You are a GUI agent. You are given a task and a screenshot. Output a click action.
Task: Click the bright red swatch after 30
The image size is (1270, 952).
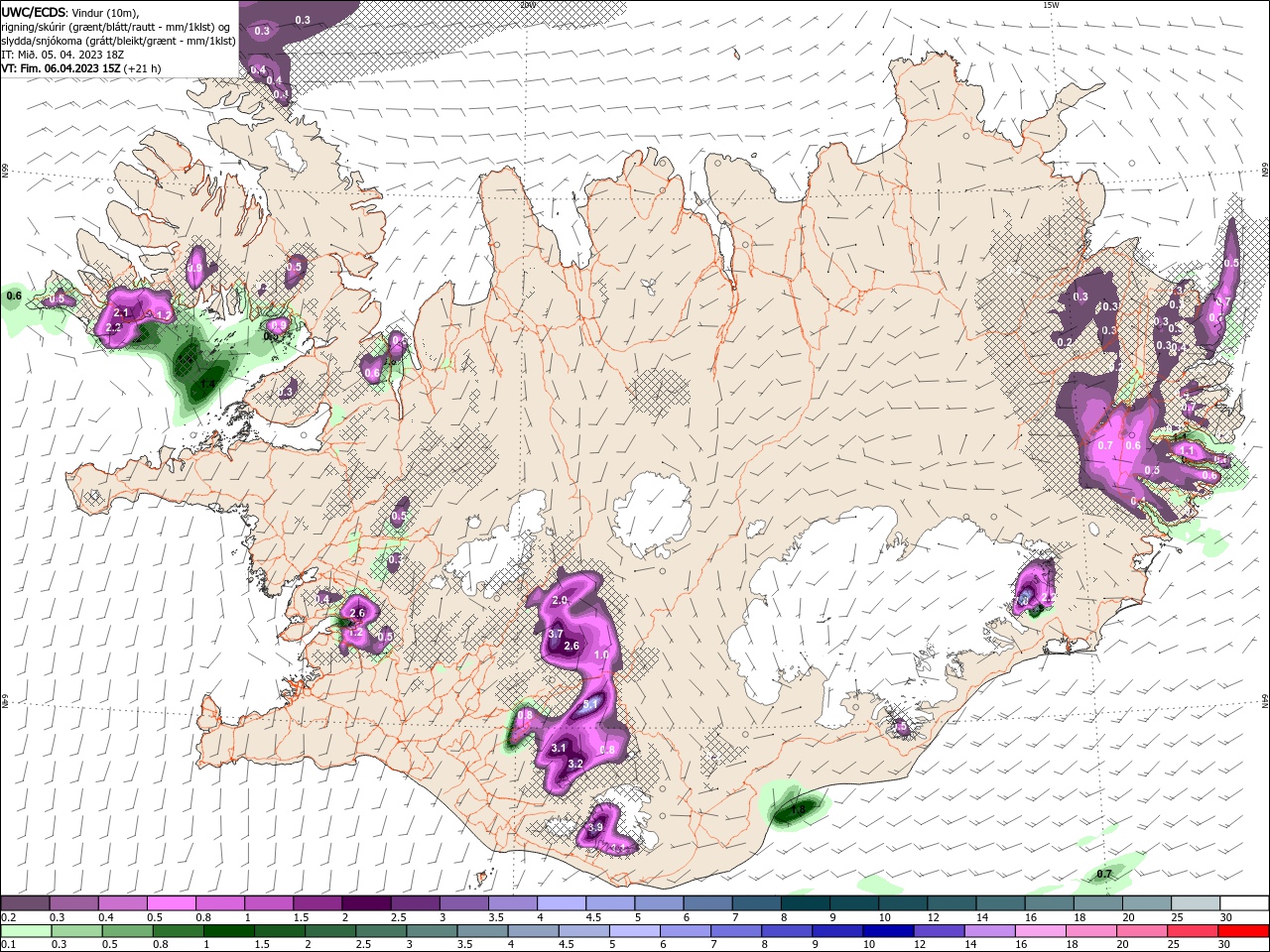(x=1243, y=931)
